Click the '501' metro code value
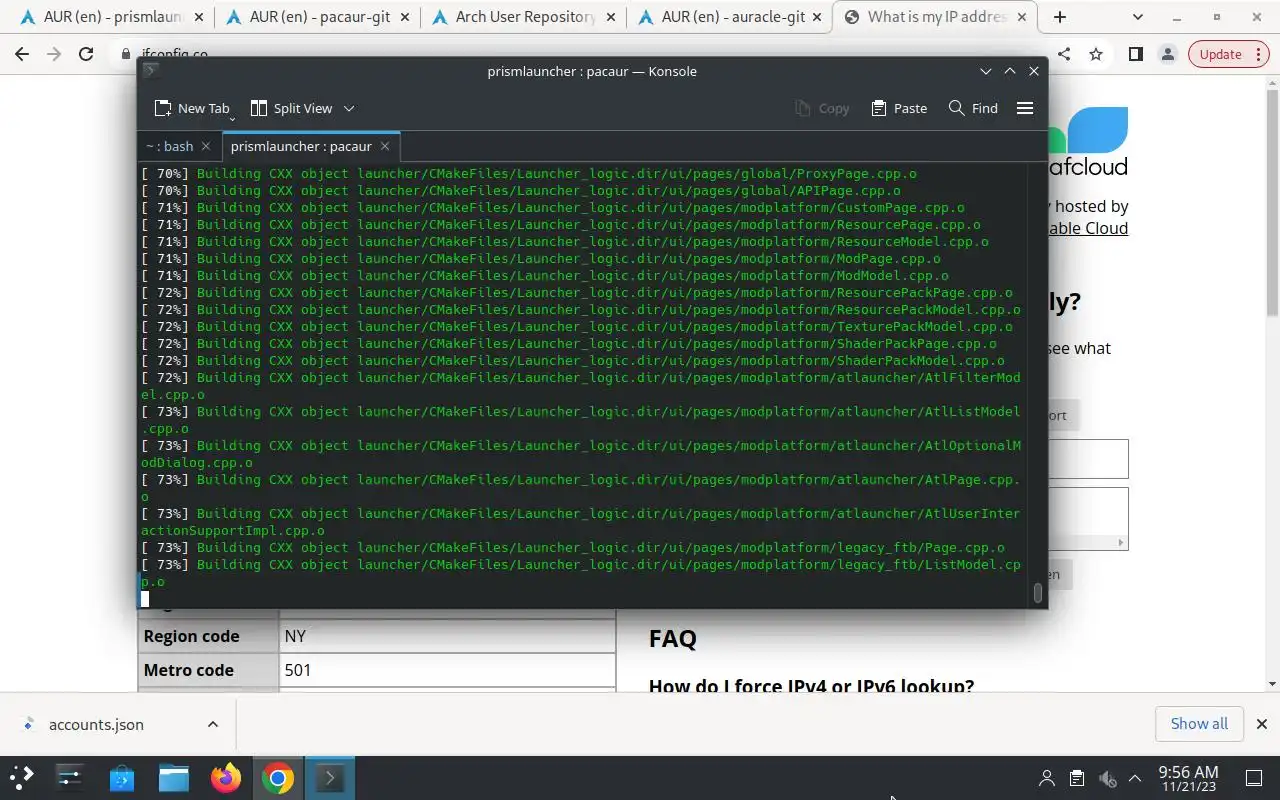1280x800 pixels. 447,670
